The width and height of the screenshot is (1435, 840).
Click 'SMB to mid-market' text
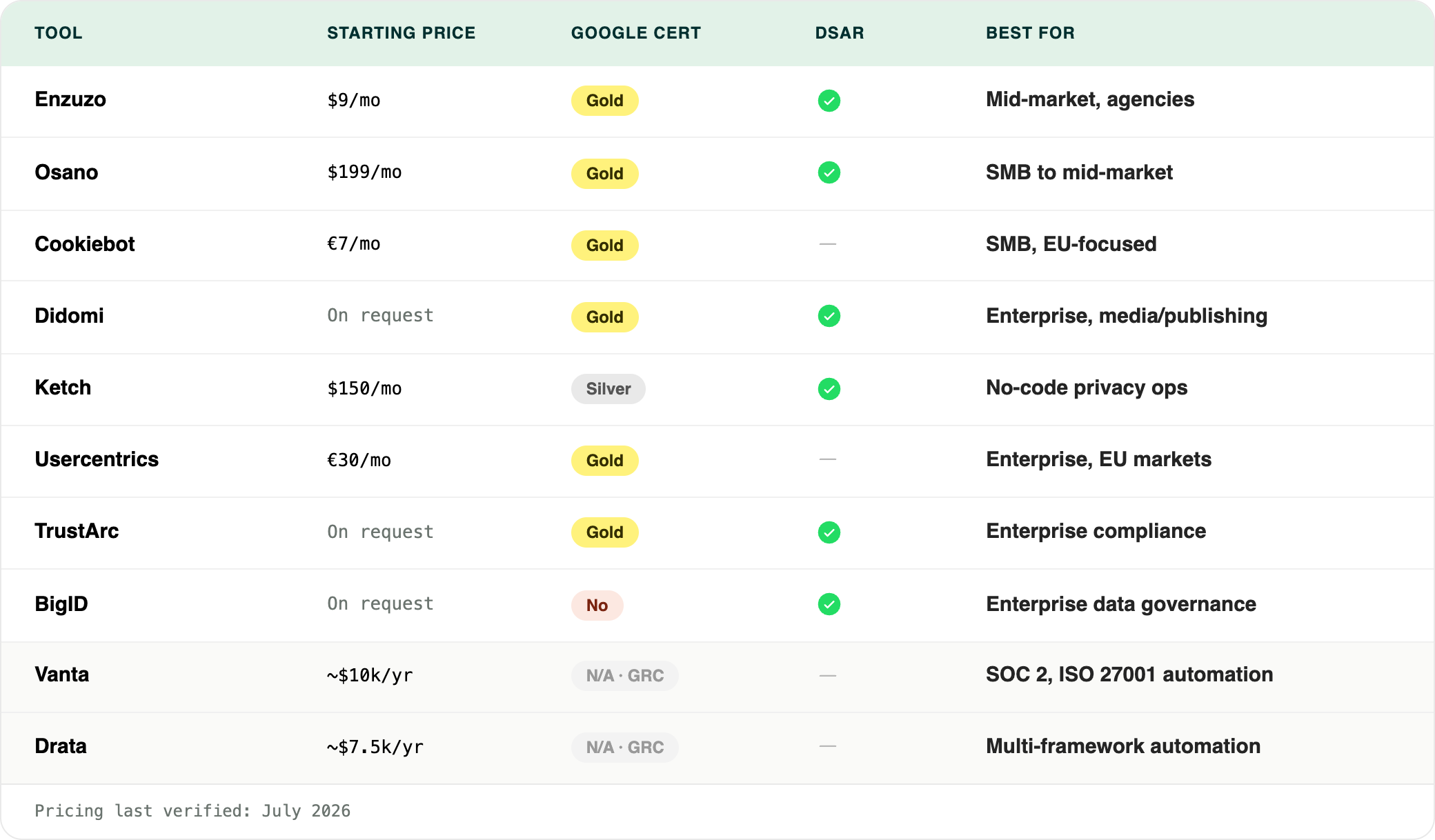pos(1079,172)
